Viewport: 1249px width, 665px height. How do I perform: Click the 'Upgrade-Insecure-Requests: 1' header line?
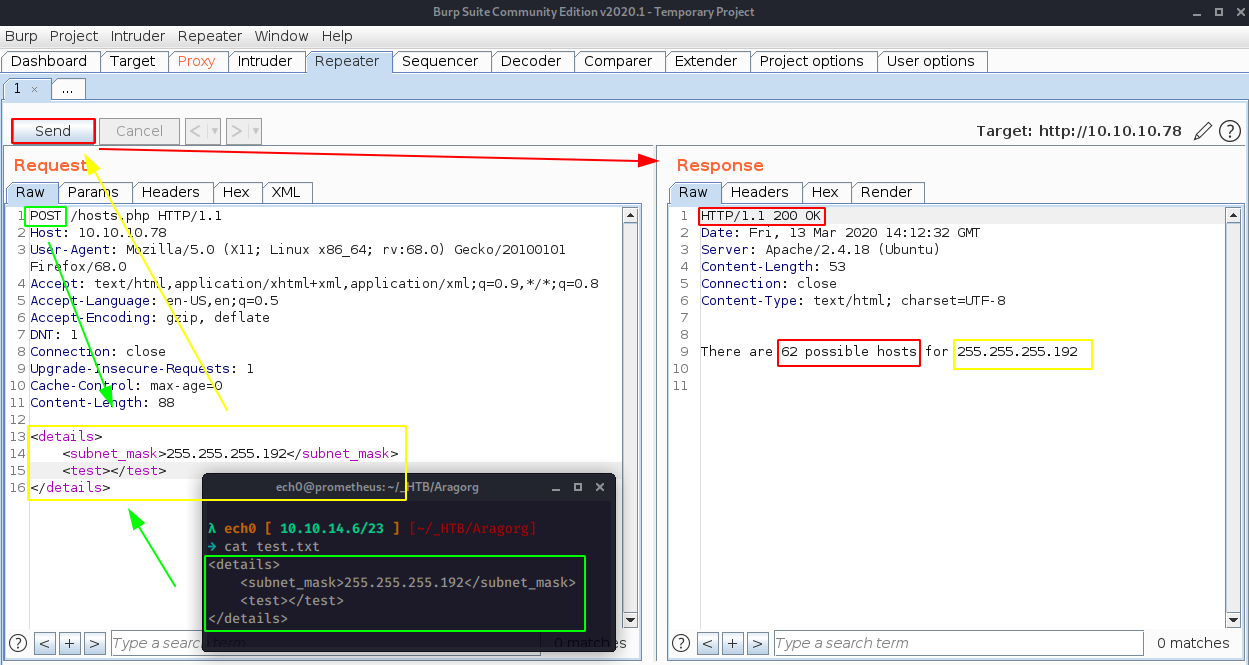tap(142, 368)
